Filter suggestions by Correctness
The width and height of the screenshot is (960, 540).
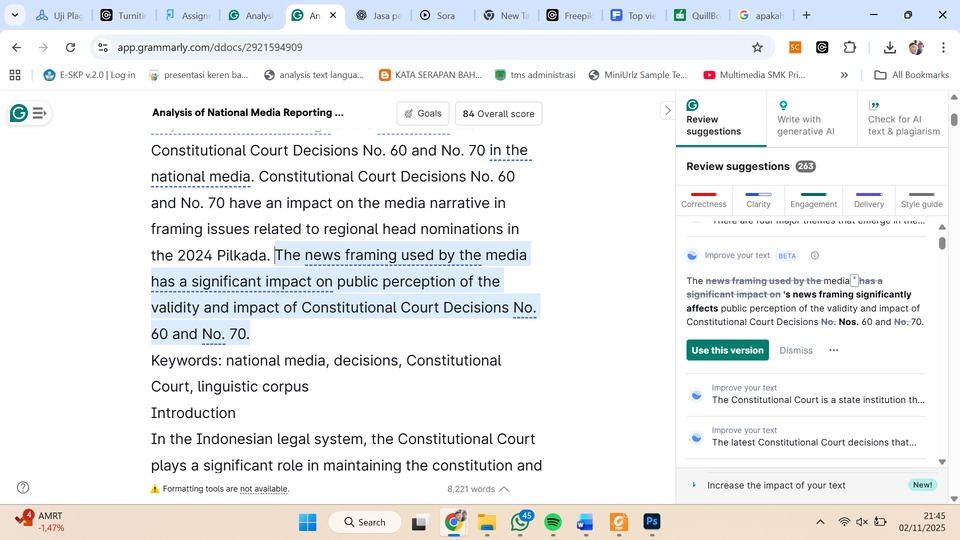click(704, 200)
